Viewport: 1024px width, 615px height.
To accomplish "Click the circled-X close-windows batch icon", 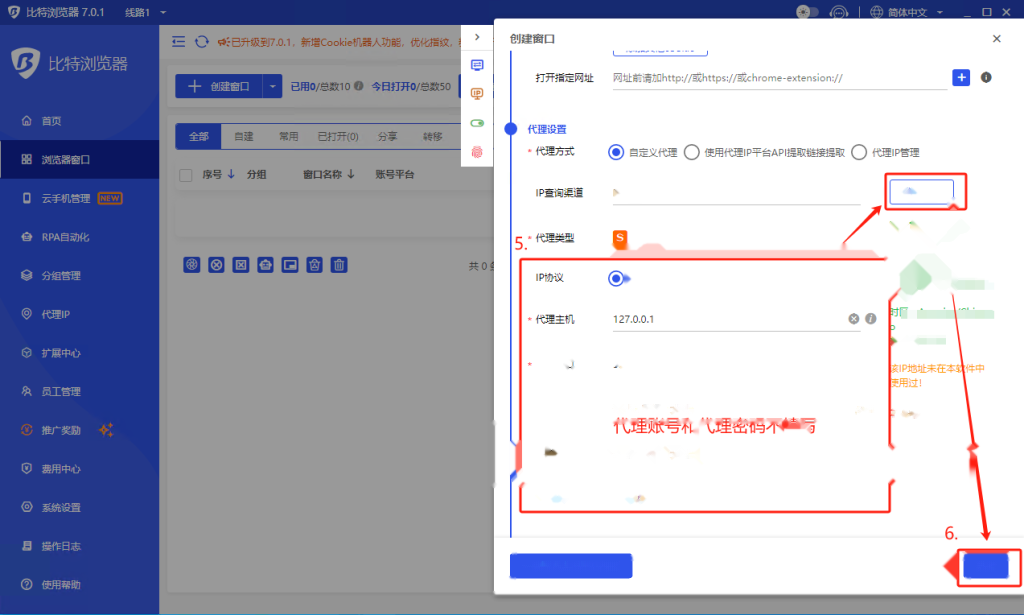I will [x=216, y=264].
